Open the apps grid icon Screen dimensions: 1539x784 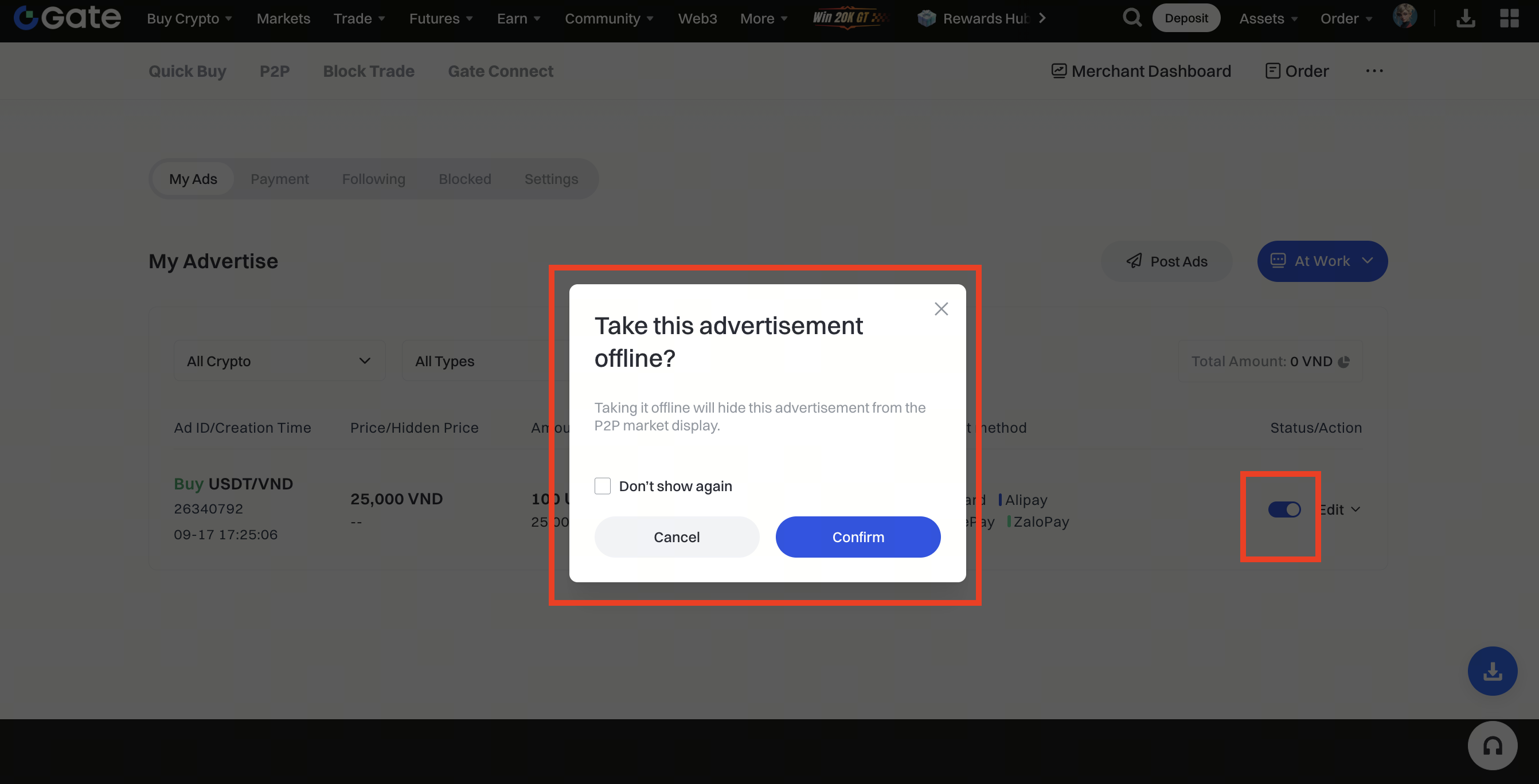click(1509, 18)
